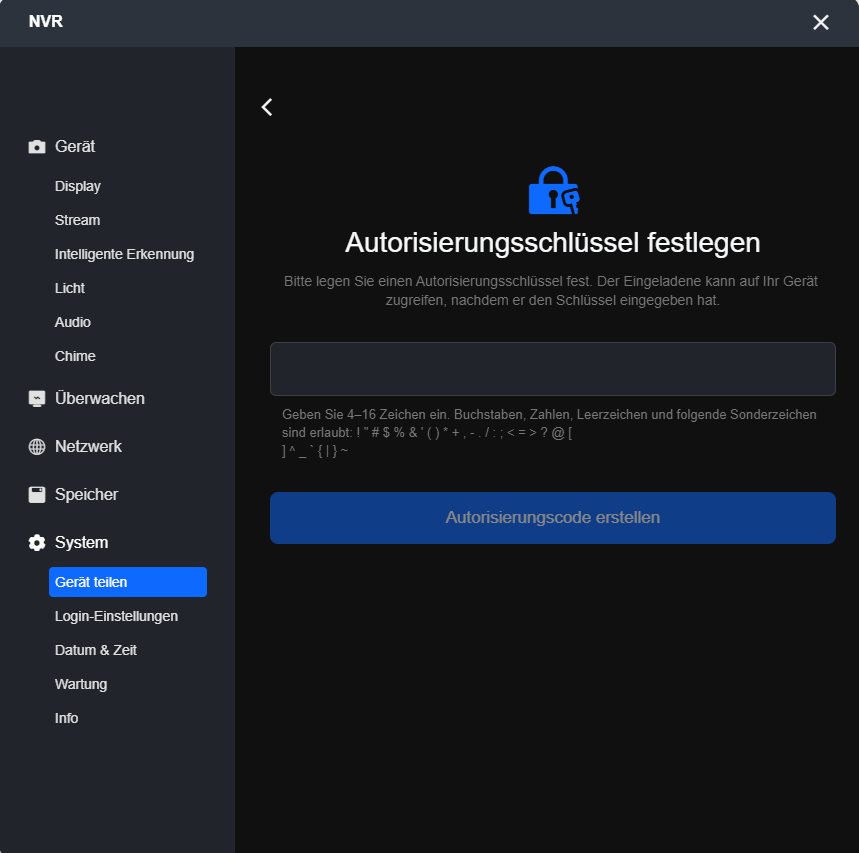Go to Intelligente Erkennung

coord(124,254)
